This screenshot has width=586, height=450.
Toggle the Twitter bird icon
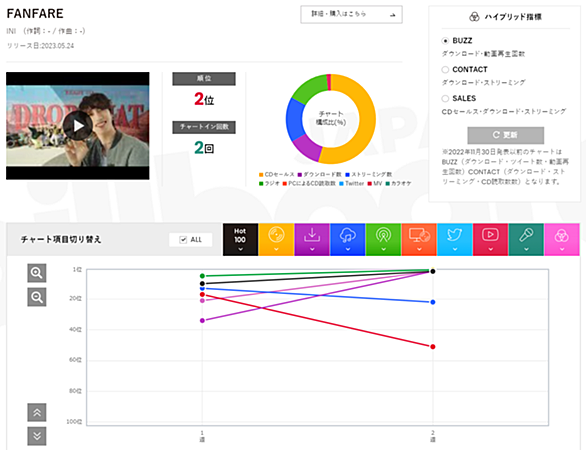[455, 240]
